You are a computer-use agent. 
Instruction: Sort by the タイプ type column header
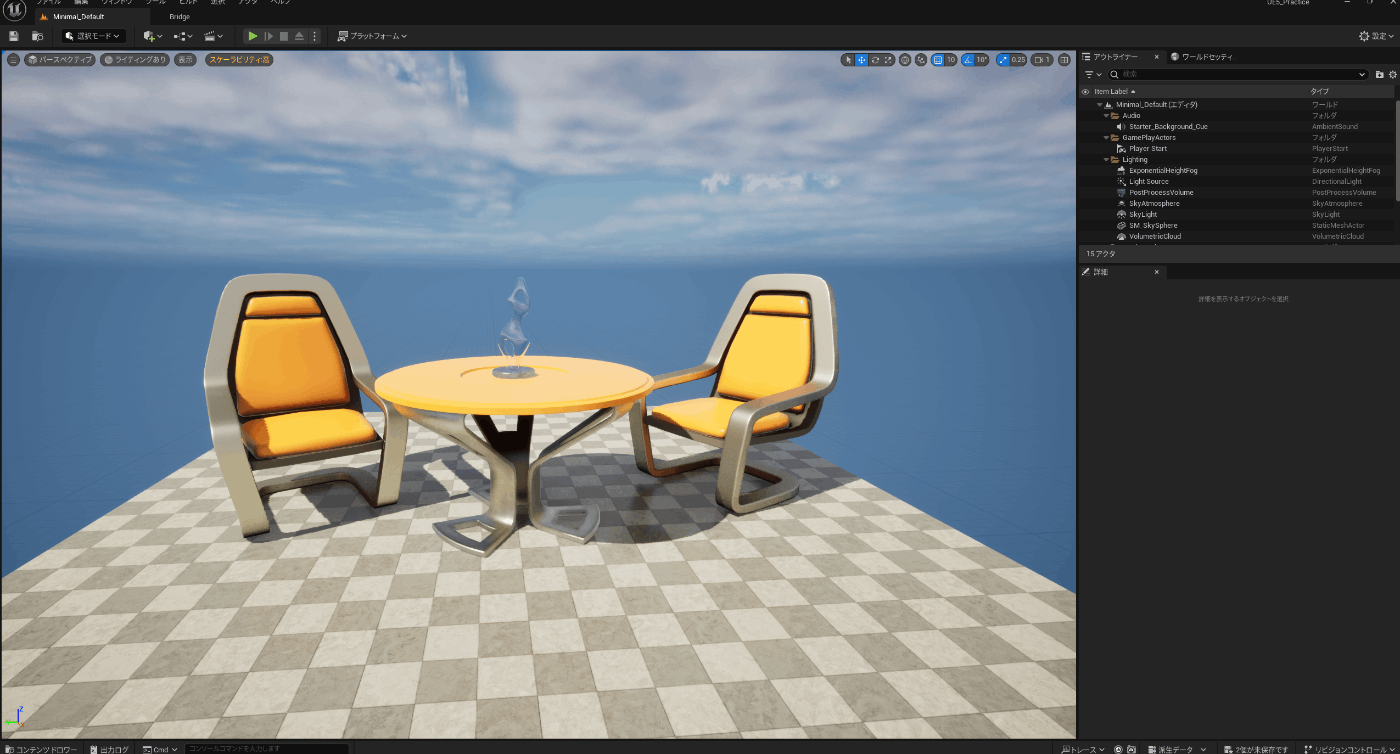[1320, 91]
